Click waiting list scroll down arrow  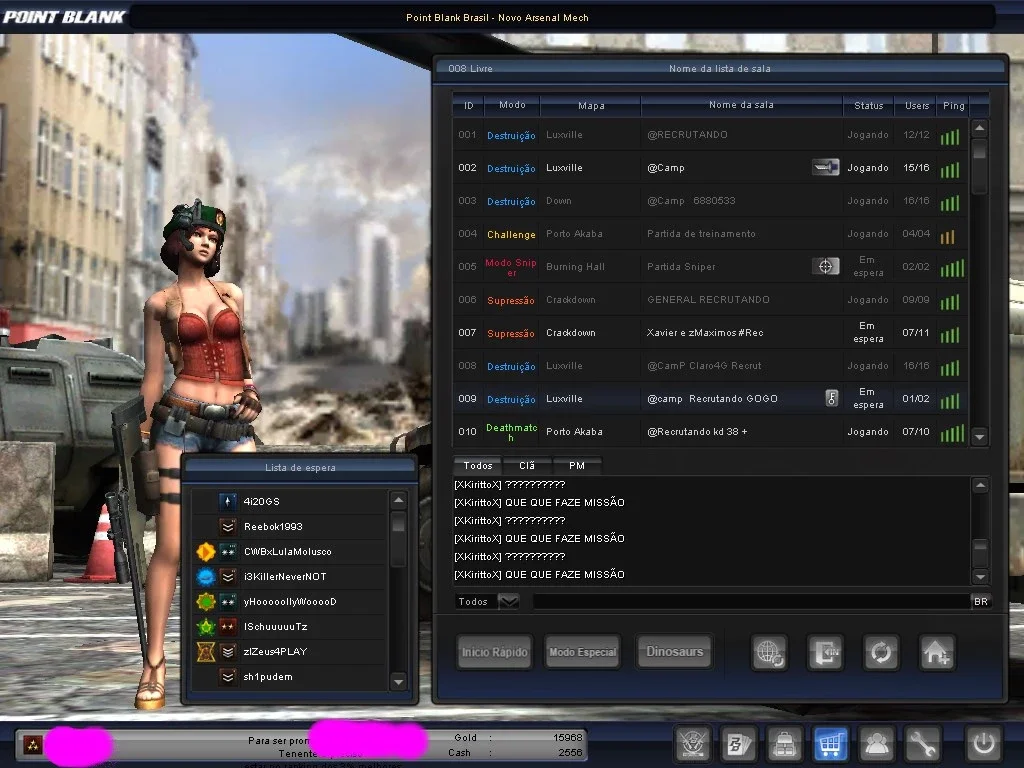click(398, 682)
